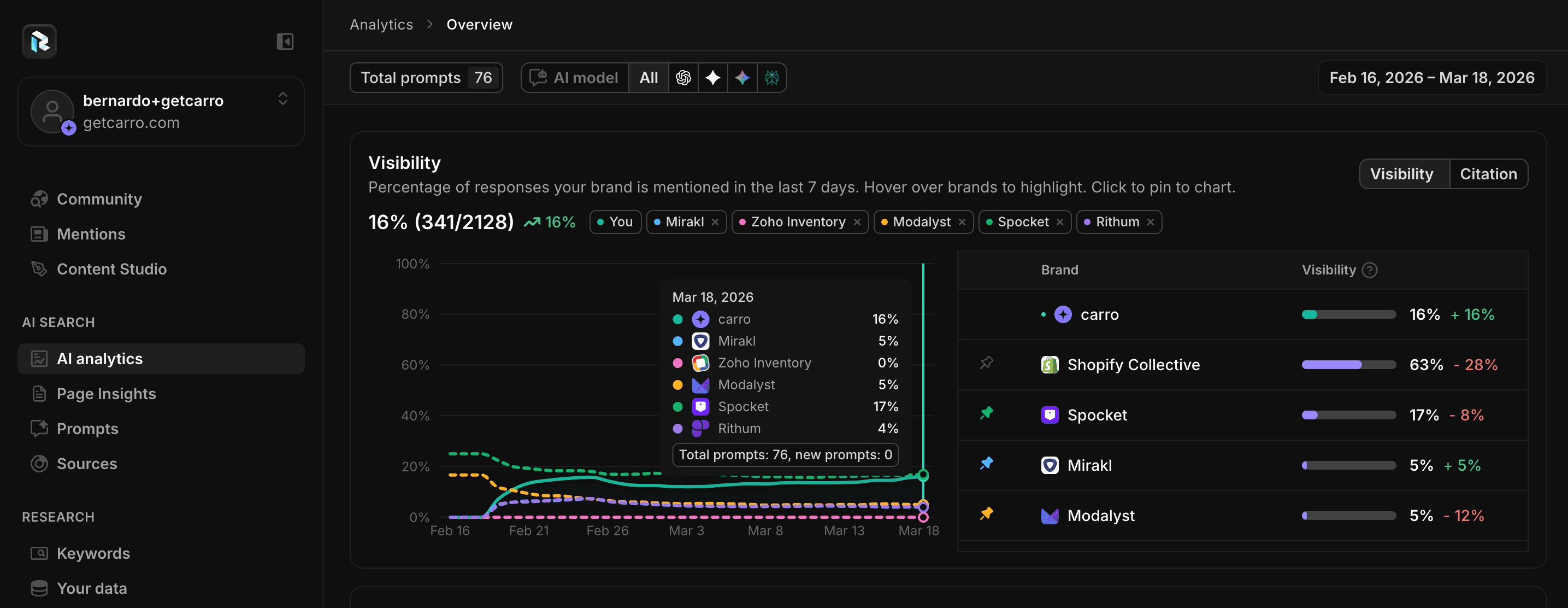
Task: Navigate to Prompts
Action: click(x=87, y=429)
